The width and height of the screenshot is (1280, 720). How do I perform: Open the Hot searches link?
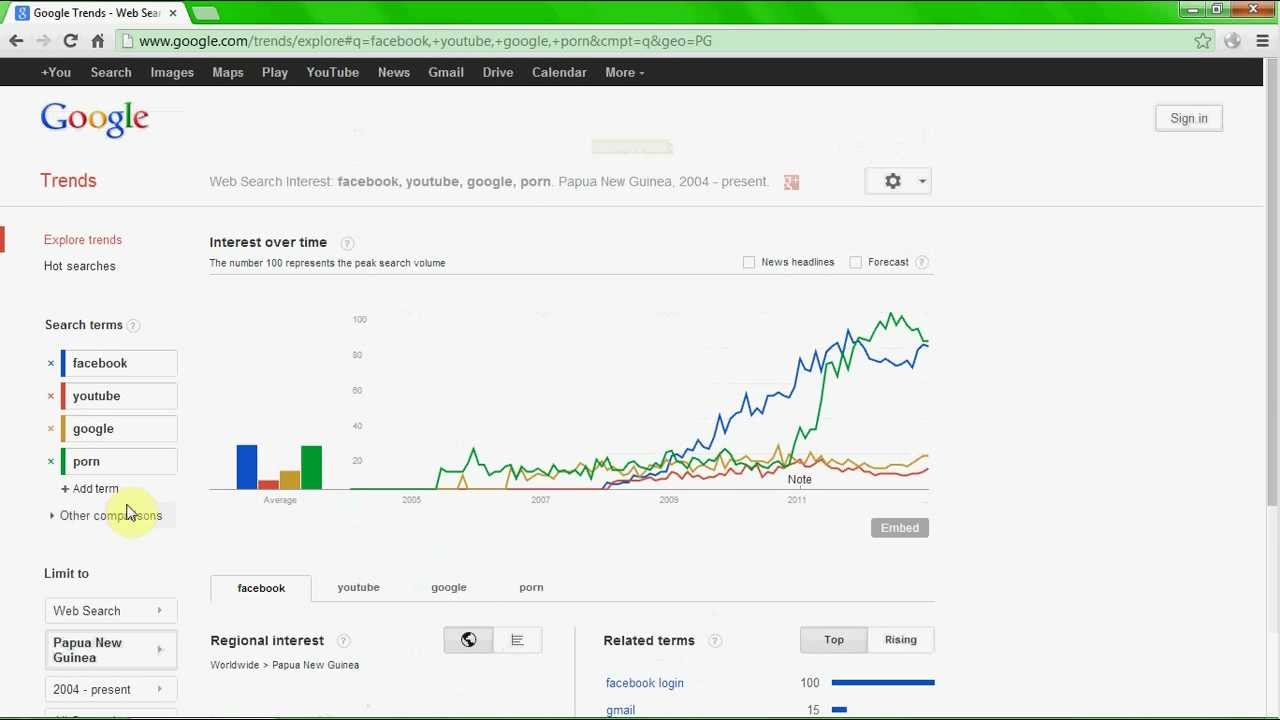[80, 266]
